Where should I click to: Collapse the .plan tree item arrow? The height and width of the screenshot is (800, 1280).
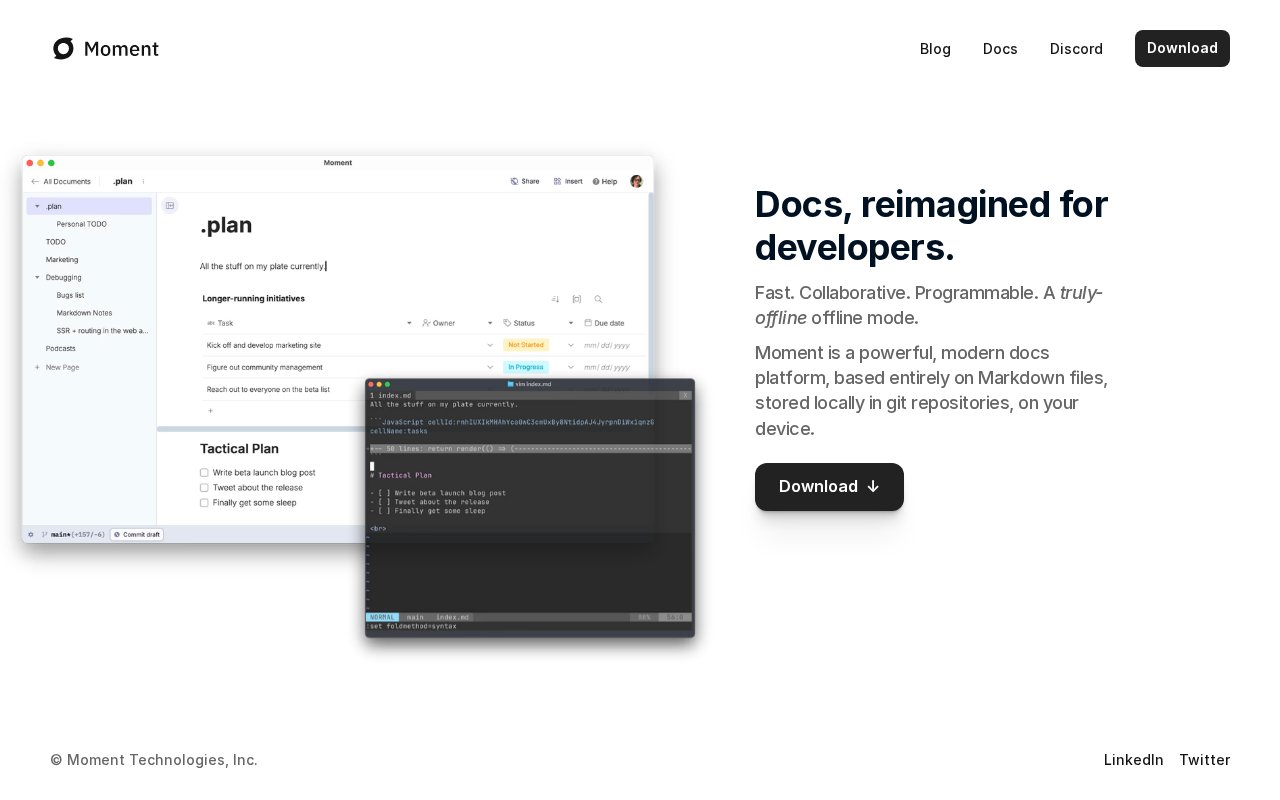coord(37,206)
